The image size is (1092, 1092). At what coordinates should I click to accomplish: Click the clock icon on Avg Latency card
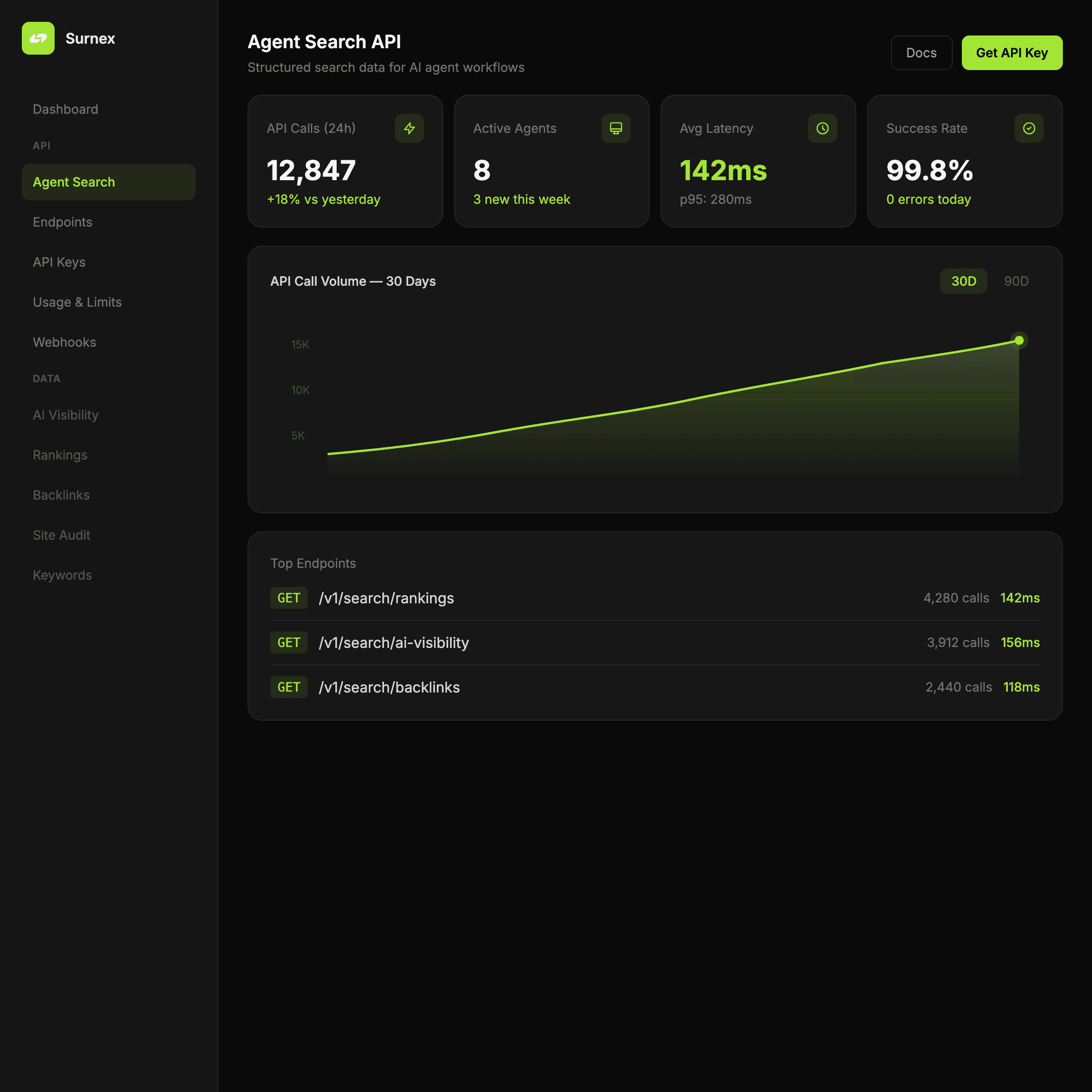(822, 128)
